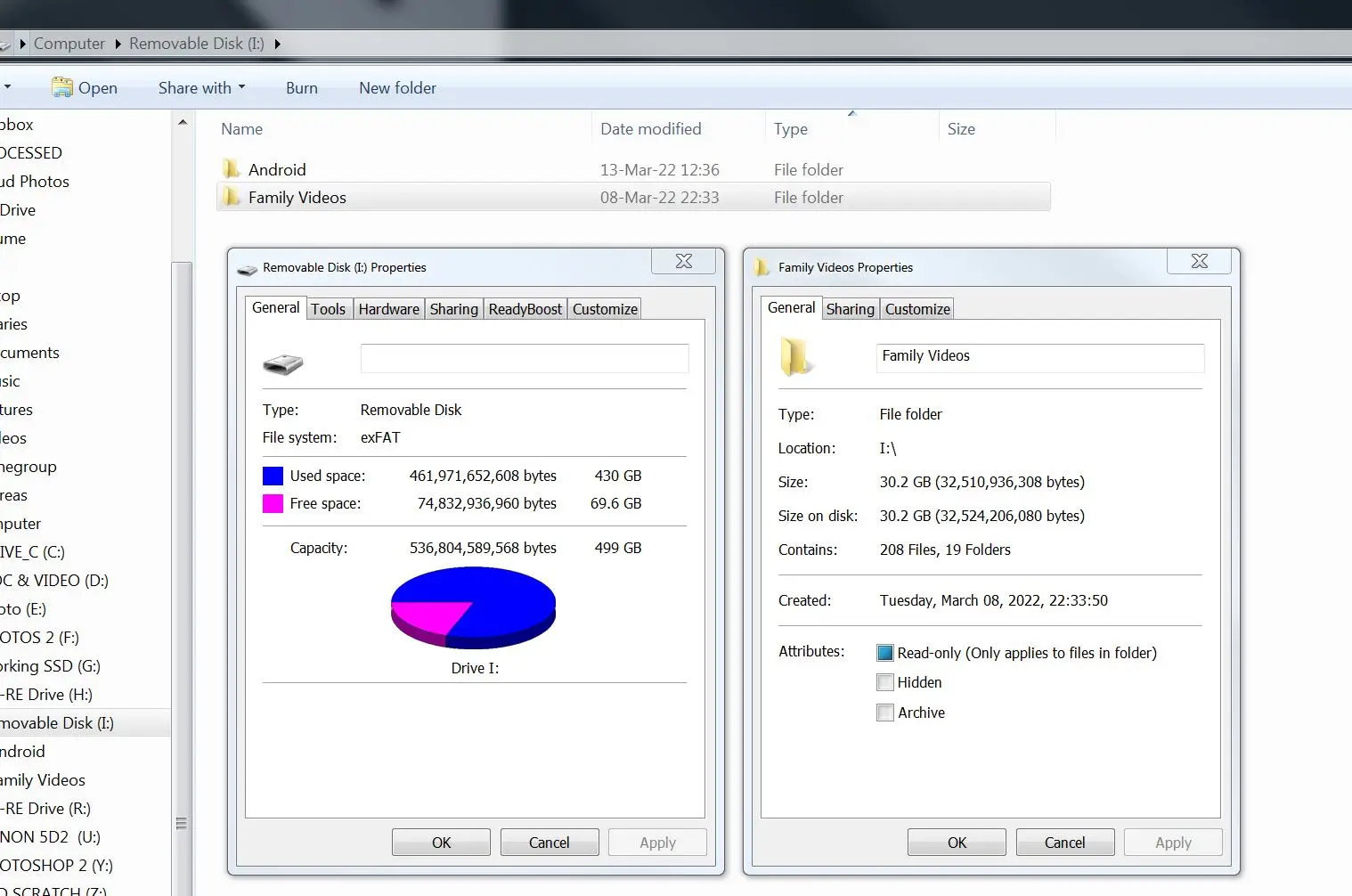Switch to the Tools tab in disk properties

[328, 309]
